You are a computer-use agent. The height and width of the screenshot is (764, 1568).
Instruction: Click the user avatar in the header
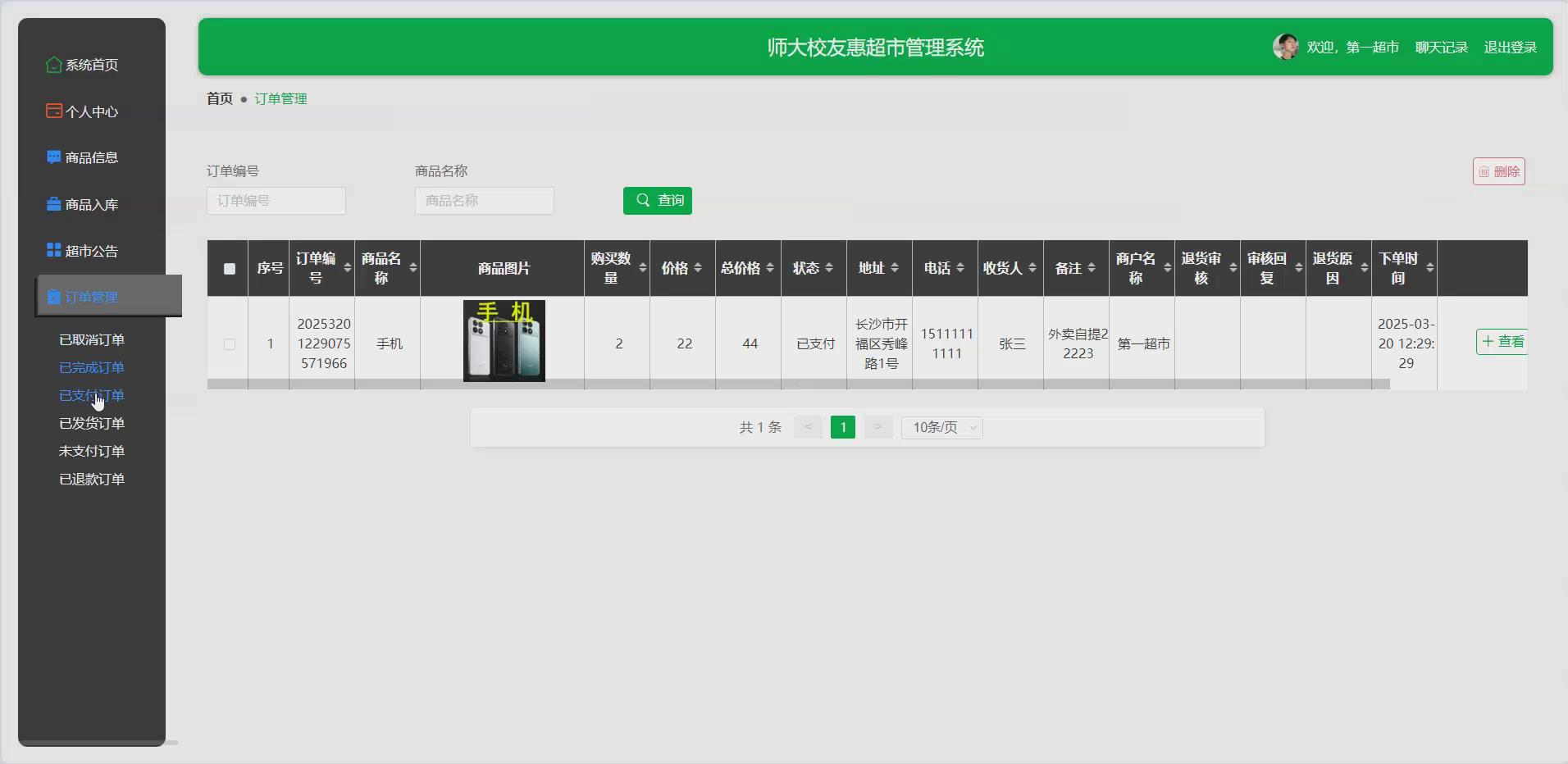[x=1284, y=47]
